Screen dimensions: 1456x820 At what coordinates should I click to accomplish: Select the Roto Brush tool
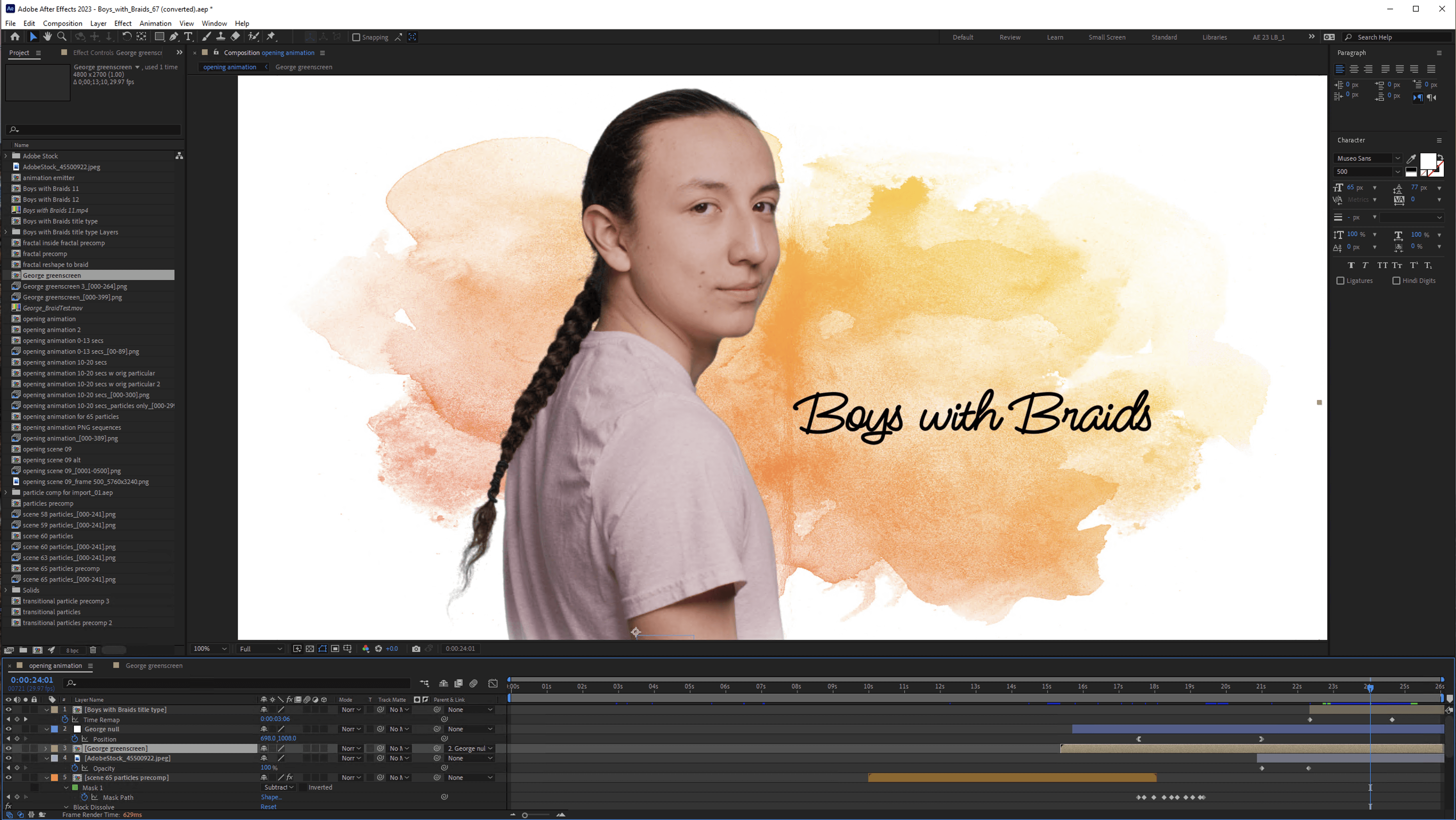click(x=253, y=37)
